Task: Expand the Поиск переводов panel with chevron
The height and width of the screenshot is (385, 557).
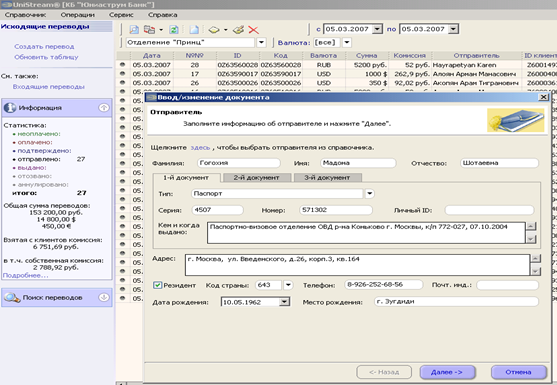Action: coord(104,297)
